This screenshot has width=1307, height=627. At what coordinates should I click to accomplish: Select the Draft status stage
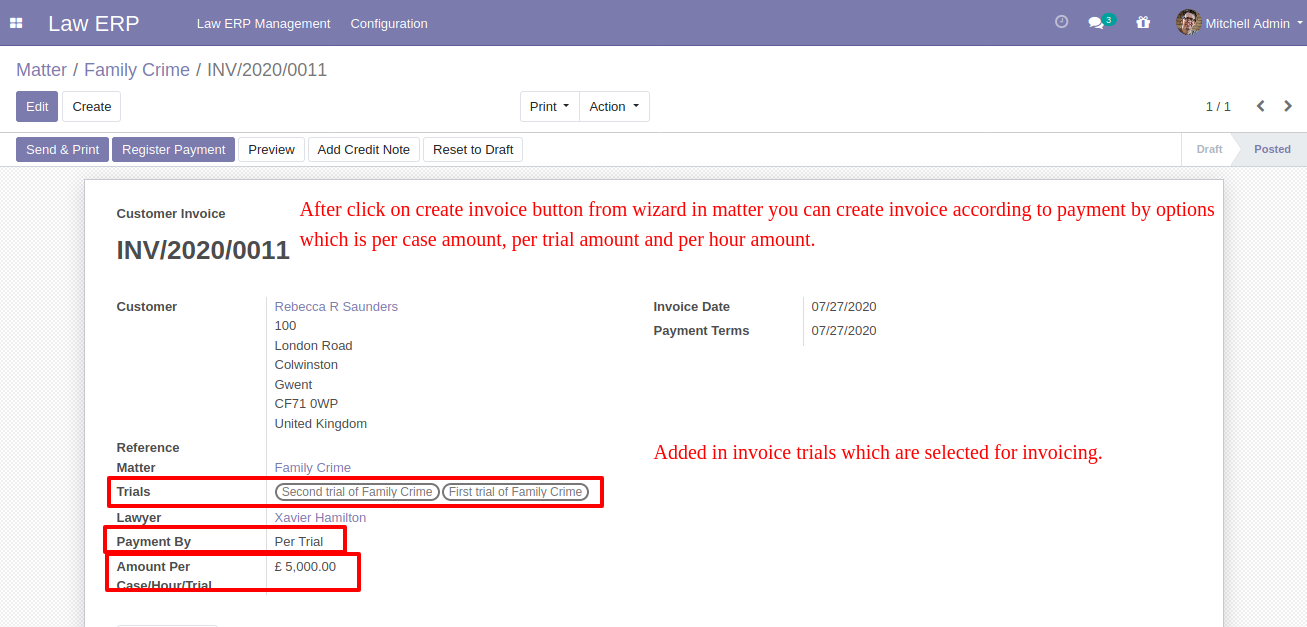[x=1209, y=149]
